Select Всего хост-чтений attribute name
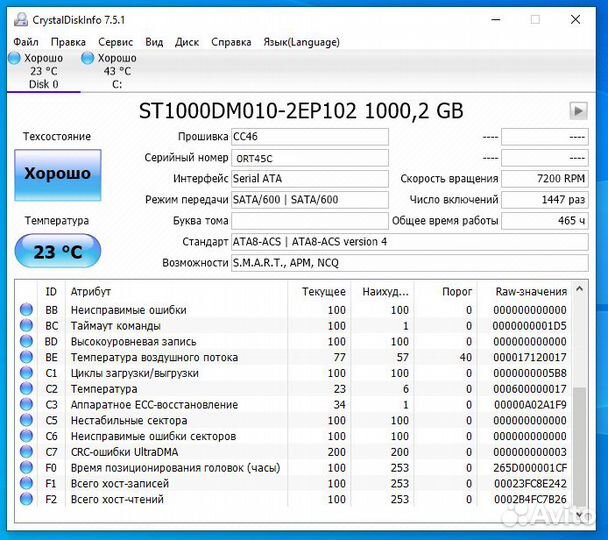Image resolution: width=608 pixels, height=540 pixels. [x=117, y=499]
